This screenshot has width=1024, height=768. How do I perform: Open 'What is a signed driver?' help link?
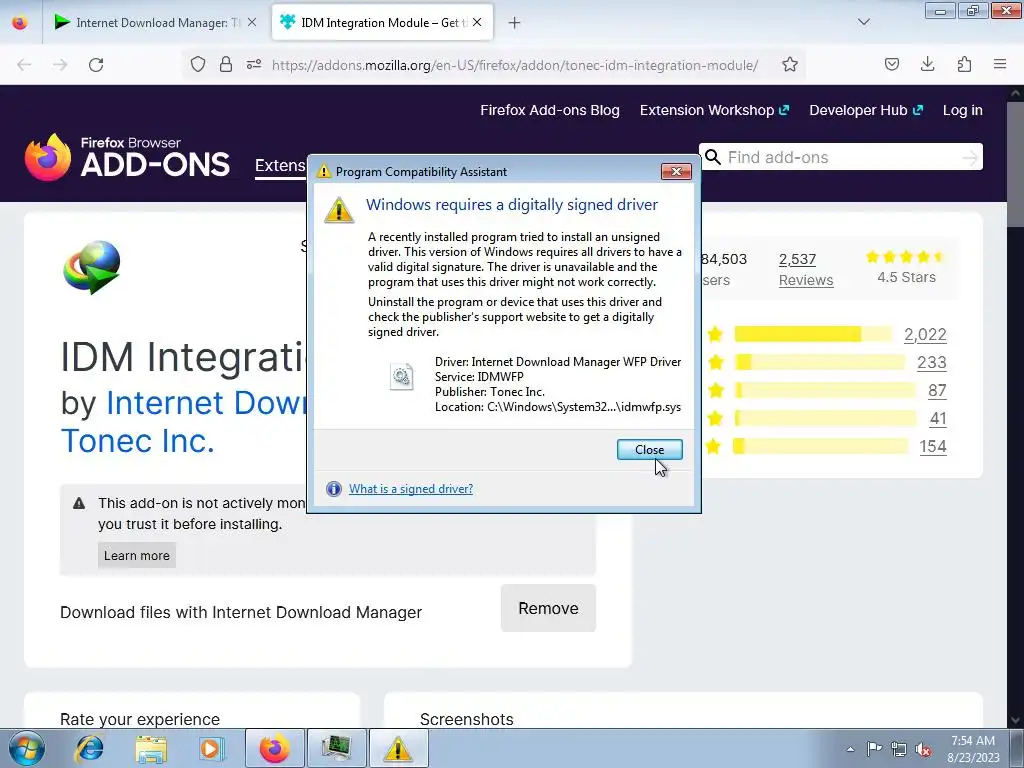pos(411,488)
